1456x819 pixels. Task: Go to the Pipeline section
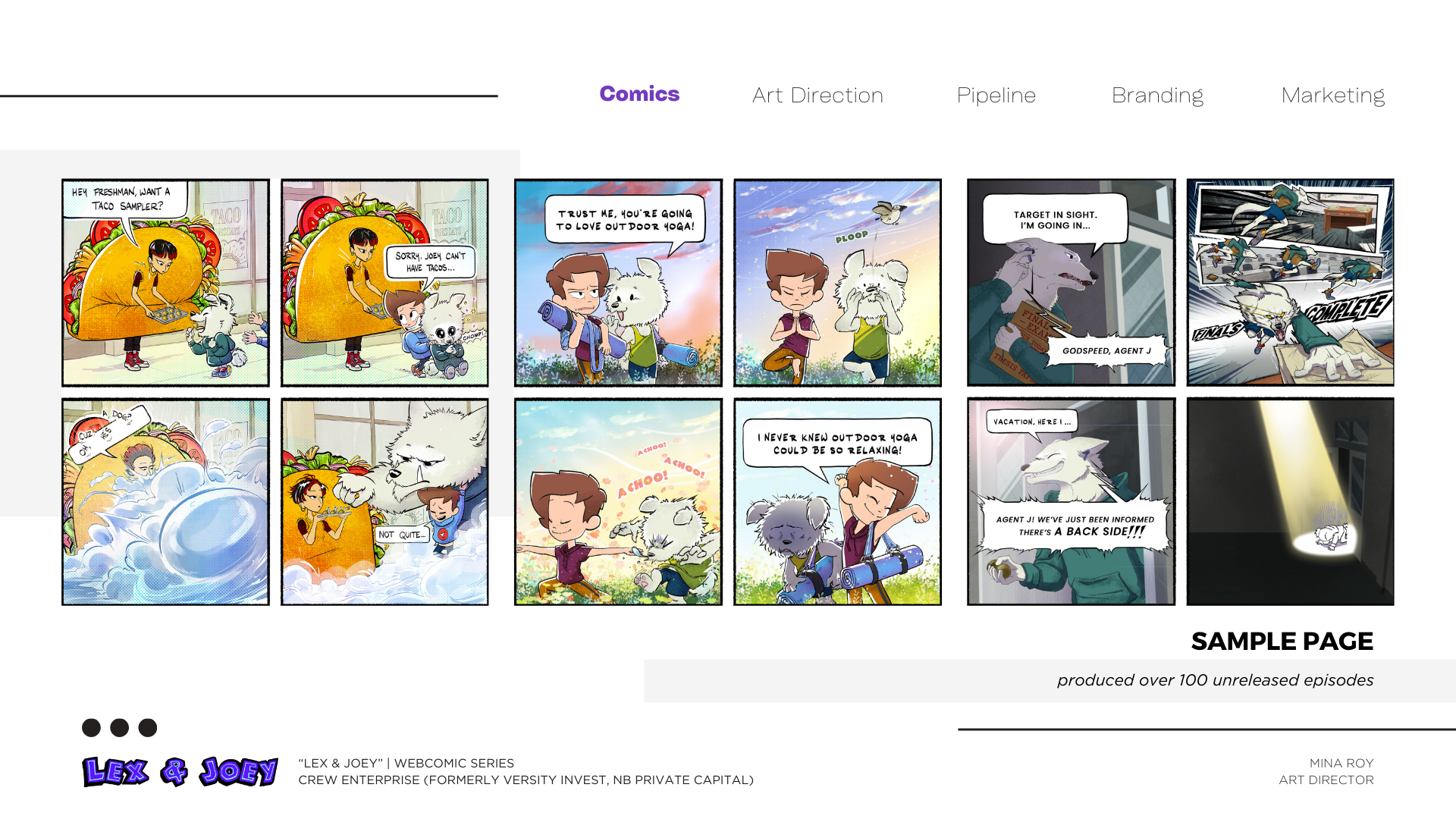click(x=996, y=96)
